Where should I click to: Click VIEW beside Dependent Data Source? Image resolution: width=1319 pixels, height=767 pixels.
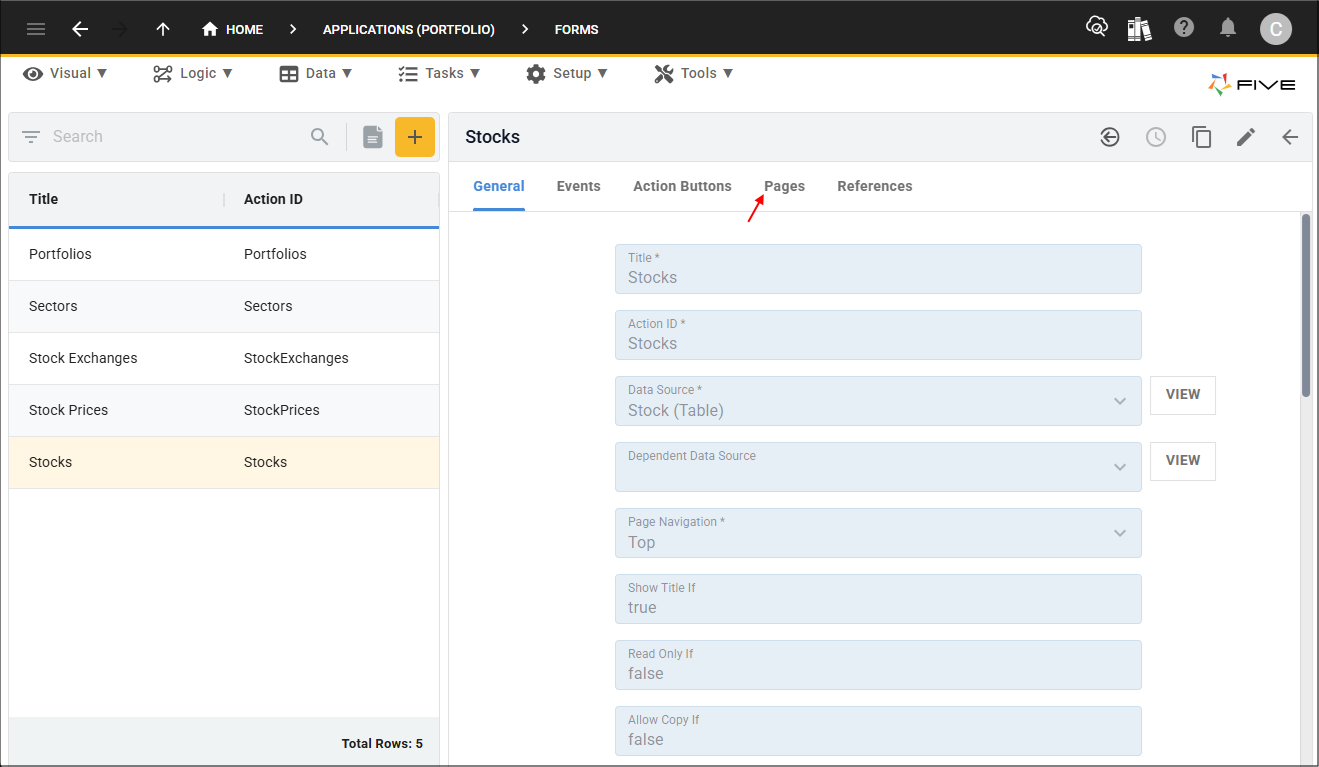1183,461
